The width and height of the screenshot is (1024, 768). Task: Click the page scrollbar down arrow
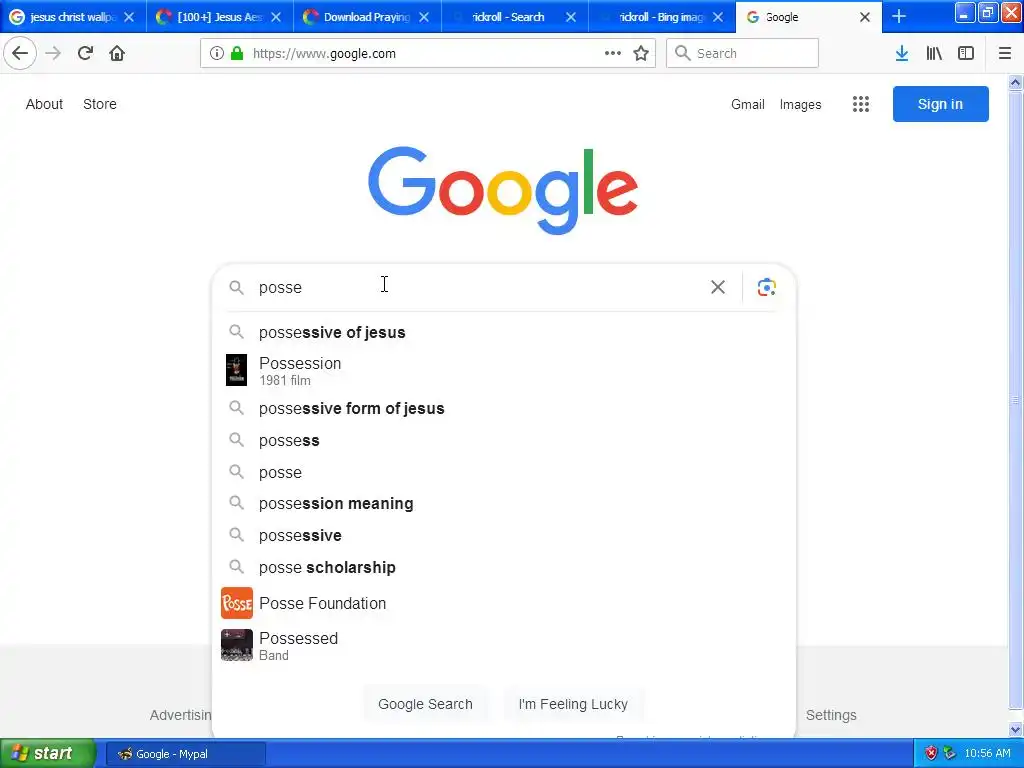tap(1016, 729)
